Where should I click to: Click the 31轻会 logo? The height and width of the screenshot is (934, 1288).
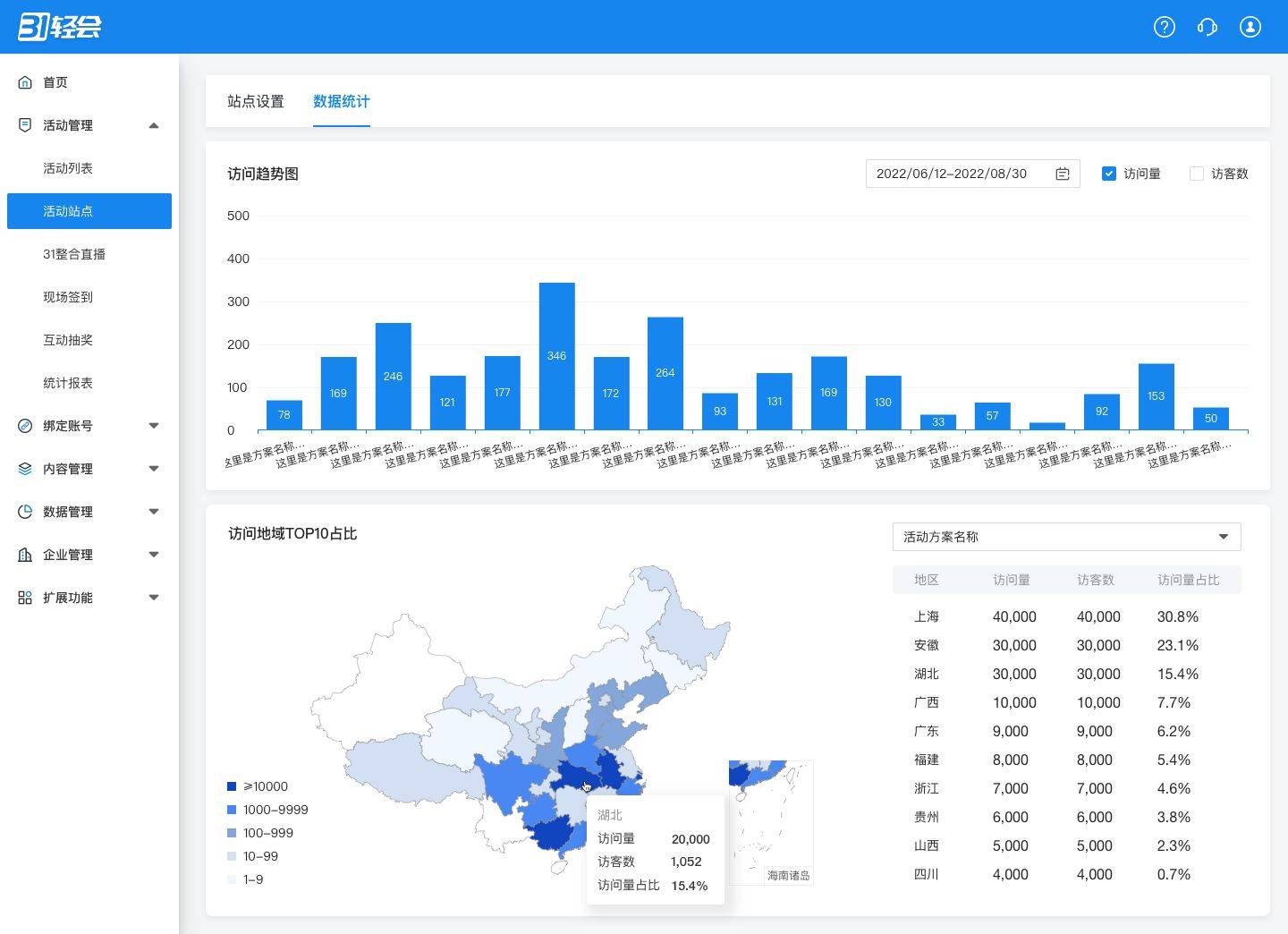click(60, 27)
